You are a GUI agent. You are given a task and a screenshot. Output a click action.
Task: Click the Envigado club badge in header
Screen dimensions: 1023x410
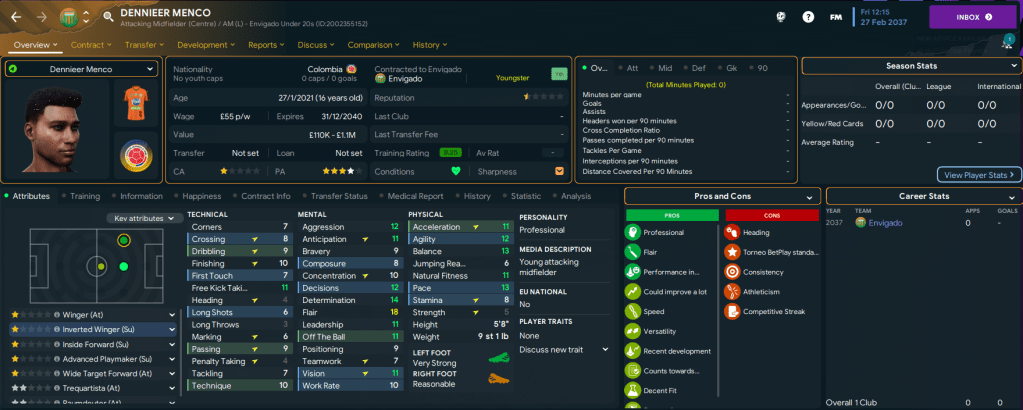pos(67,17)
